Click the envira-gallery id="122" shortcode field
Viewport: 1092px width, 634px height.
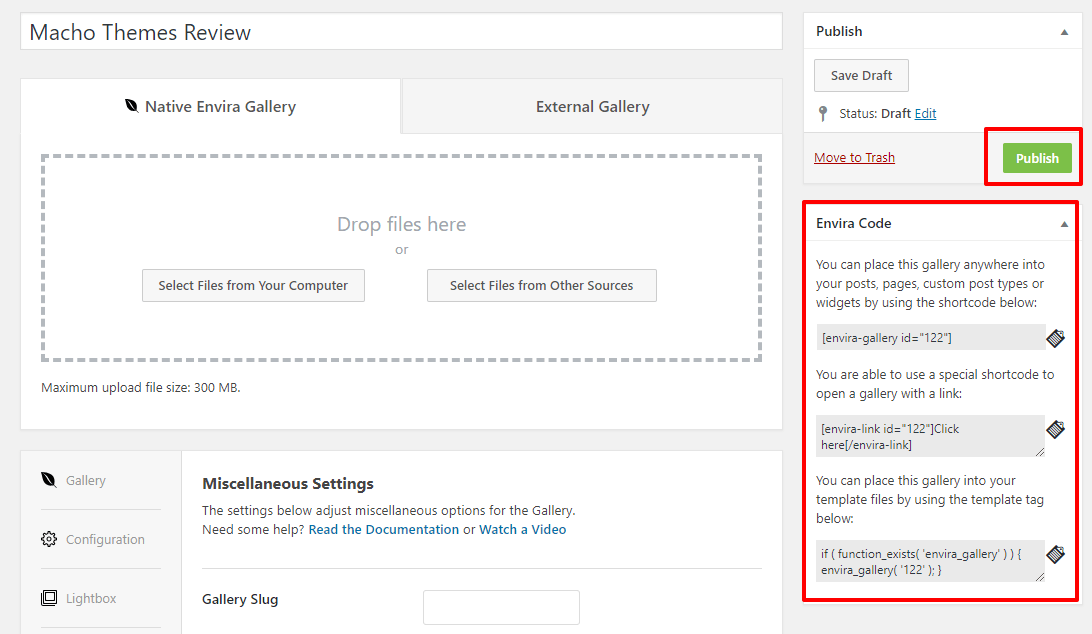pyautogui.click(x=930, y=338)
